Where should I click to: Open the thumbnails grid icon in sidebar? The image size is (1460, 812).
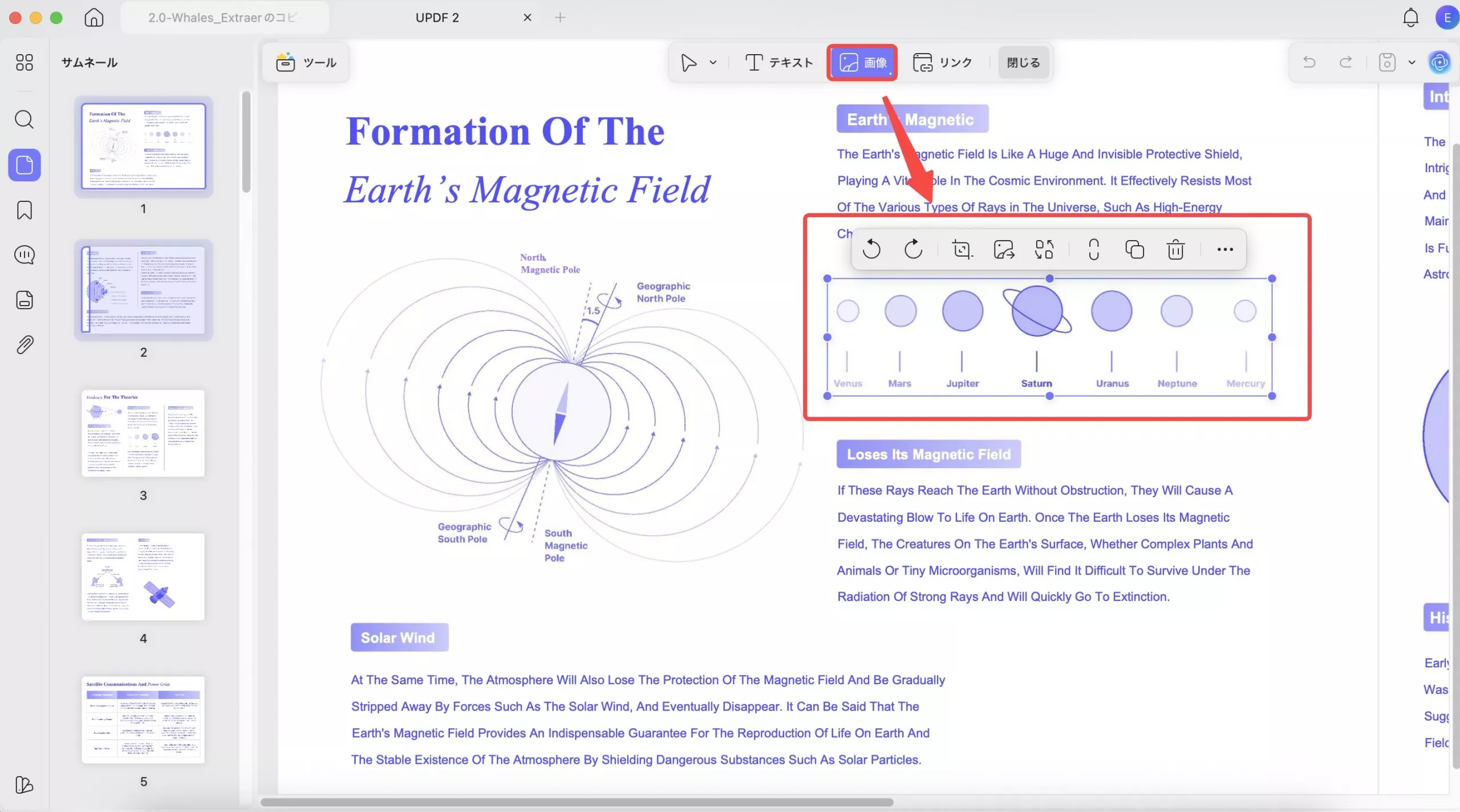tap(25, 62)
